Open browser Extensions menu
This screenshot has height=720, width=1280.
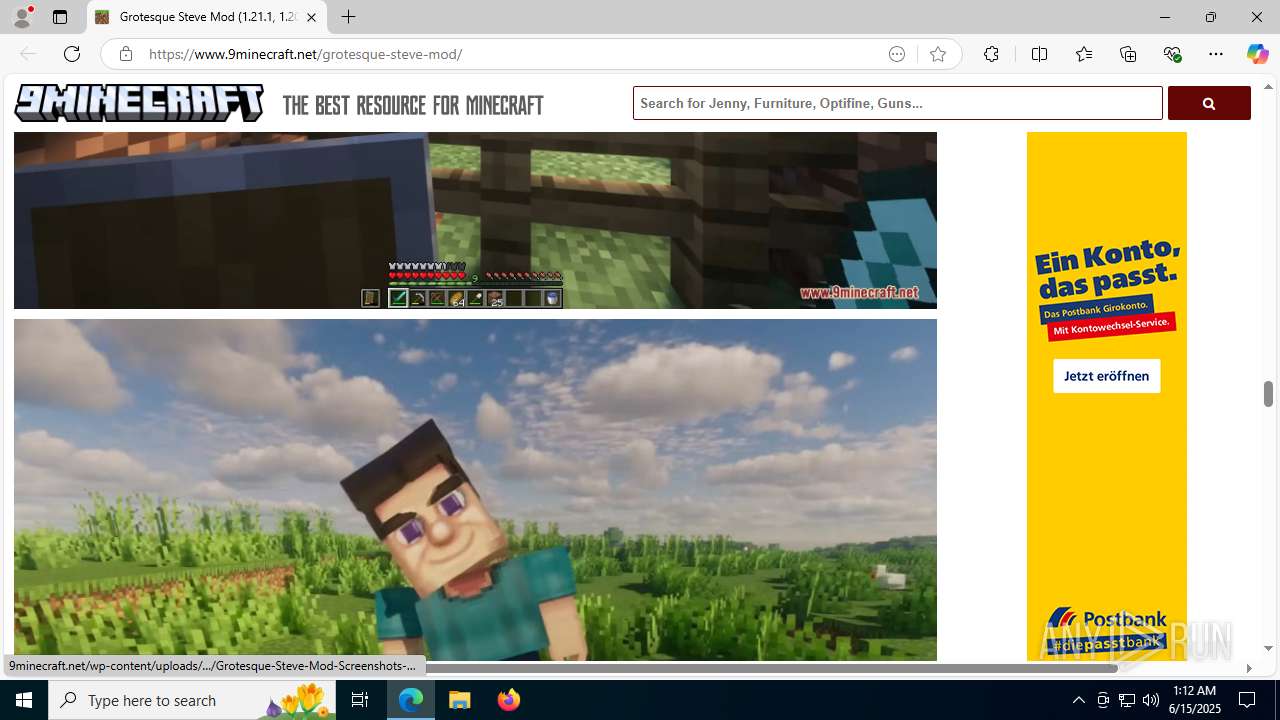pyautogui.click(x=991, y=54)
